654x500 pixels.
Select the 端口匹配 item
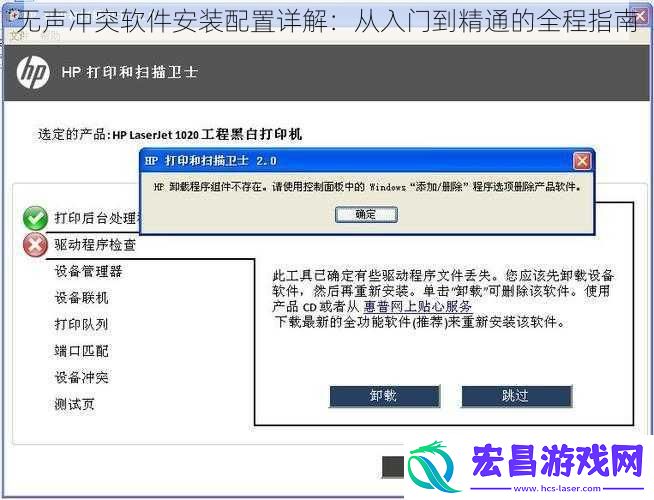pyautogui.click(x=82, y=351)
